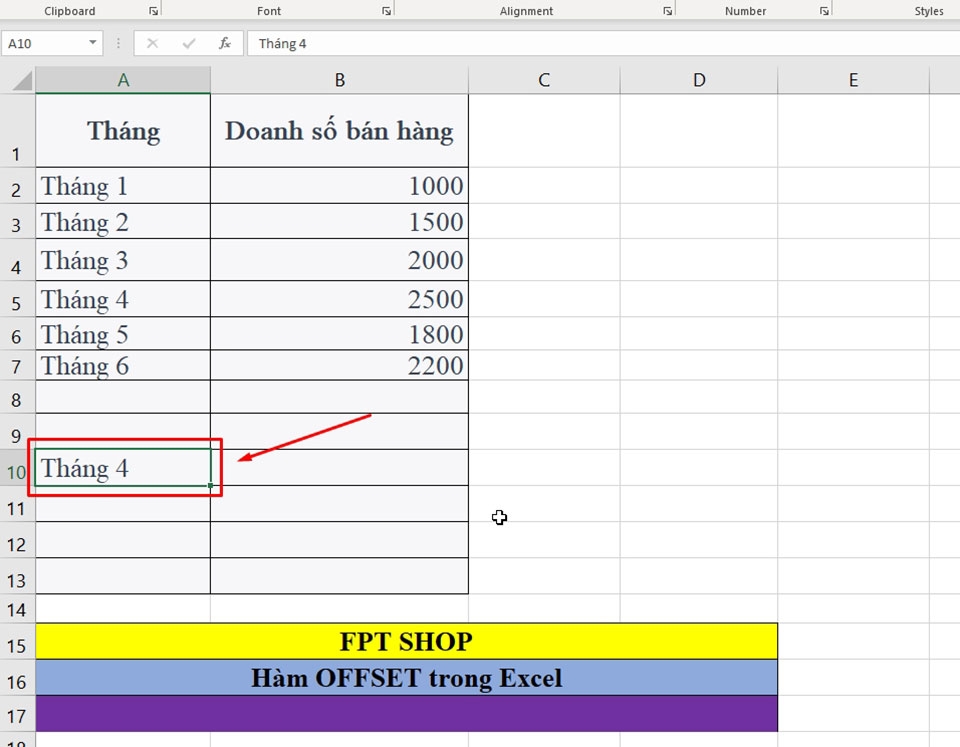The width and height of the screenshot is (960, 747).
Task: Select the cell 'Tháng 1'
Action: pos(123,186)
